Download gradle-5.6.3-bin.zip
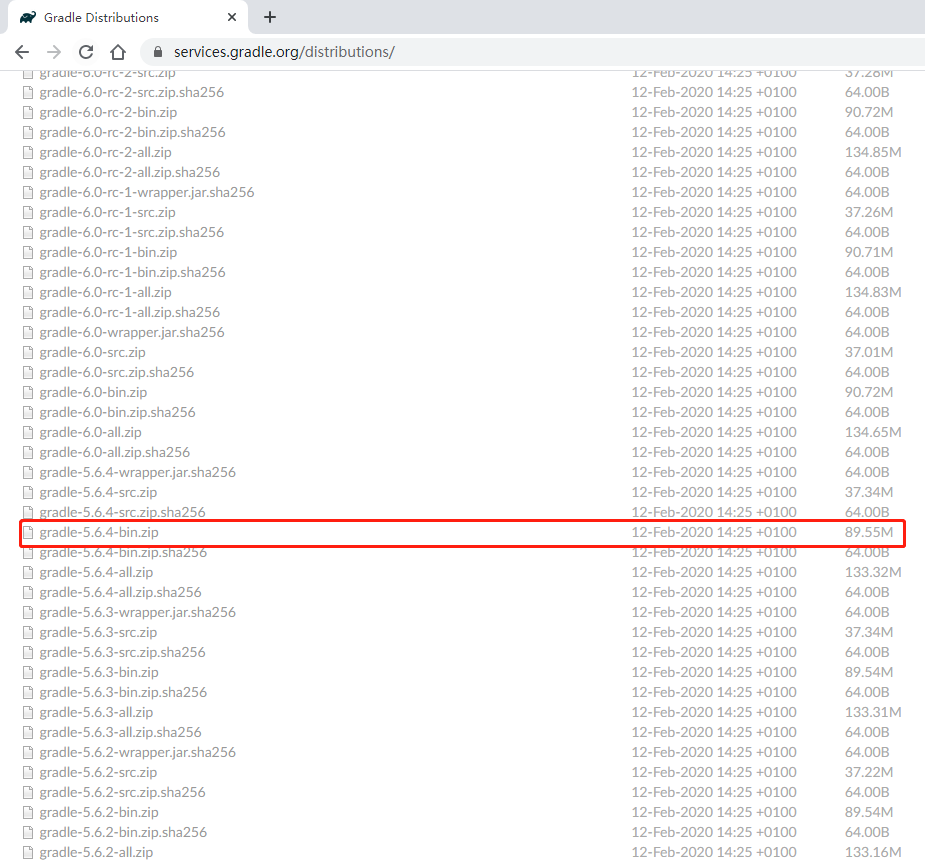This screenshot has height=863, width=925. [x=99, y=672]
